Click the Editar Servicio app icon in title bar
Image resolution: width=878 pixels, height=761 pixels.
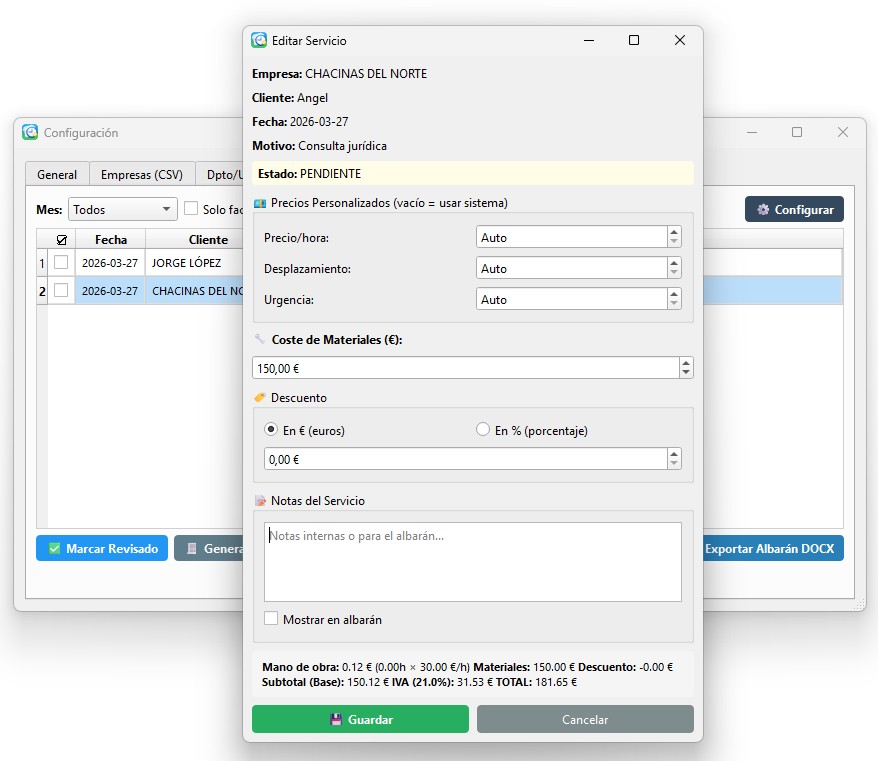[x=259, y=41]
